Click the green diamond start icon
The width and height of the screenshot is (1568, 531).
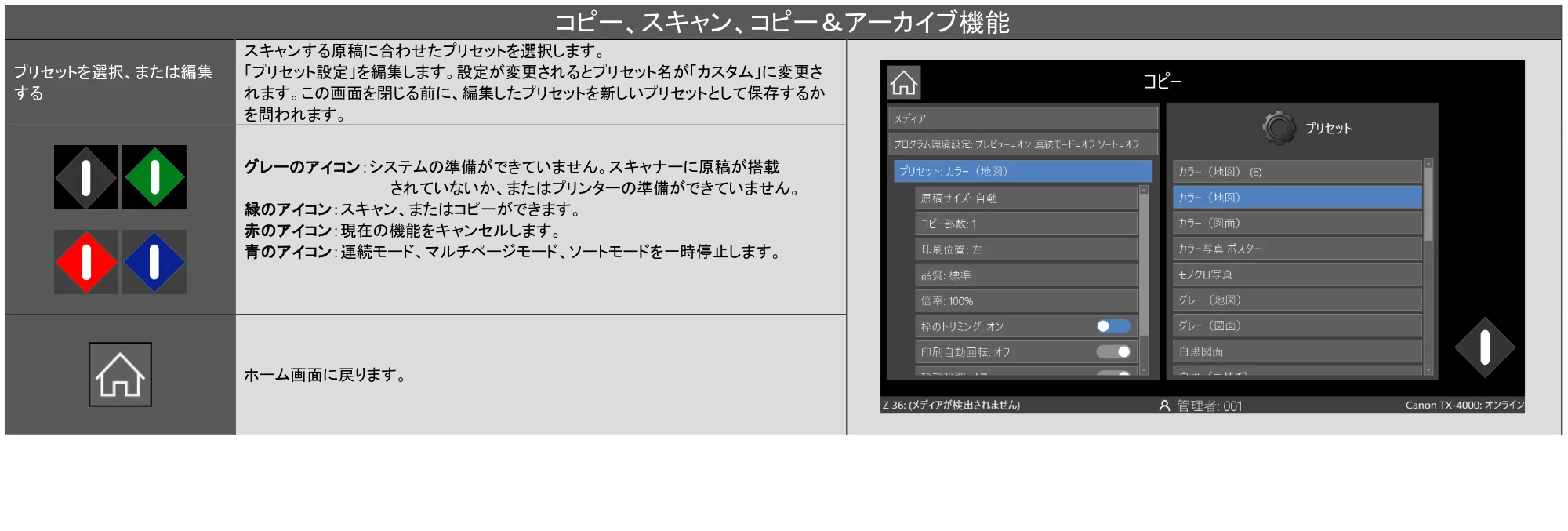154,177
